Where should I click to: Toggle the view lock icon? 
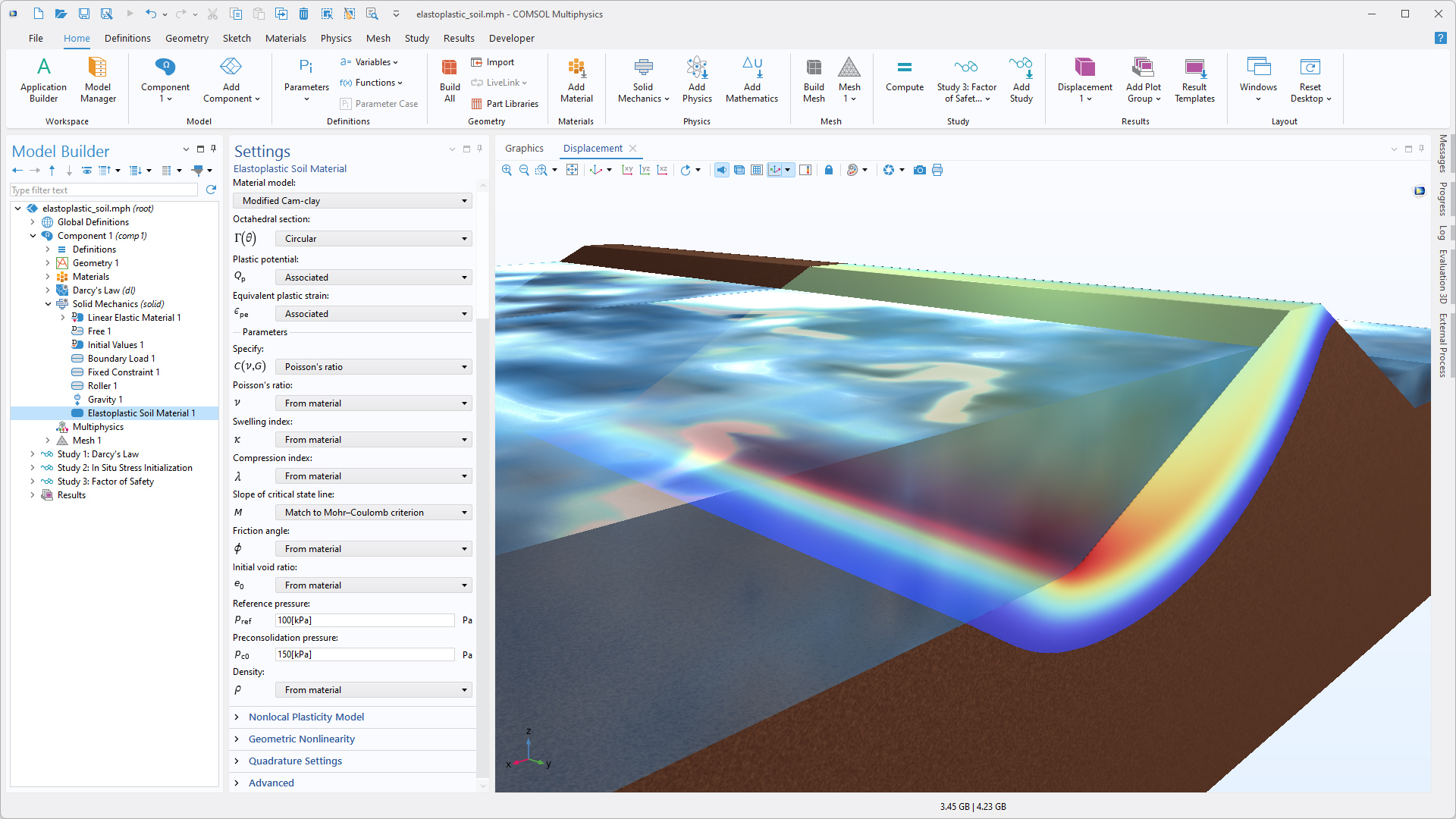pos(829,170)
